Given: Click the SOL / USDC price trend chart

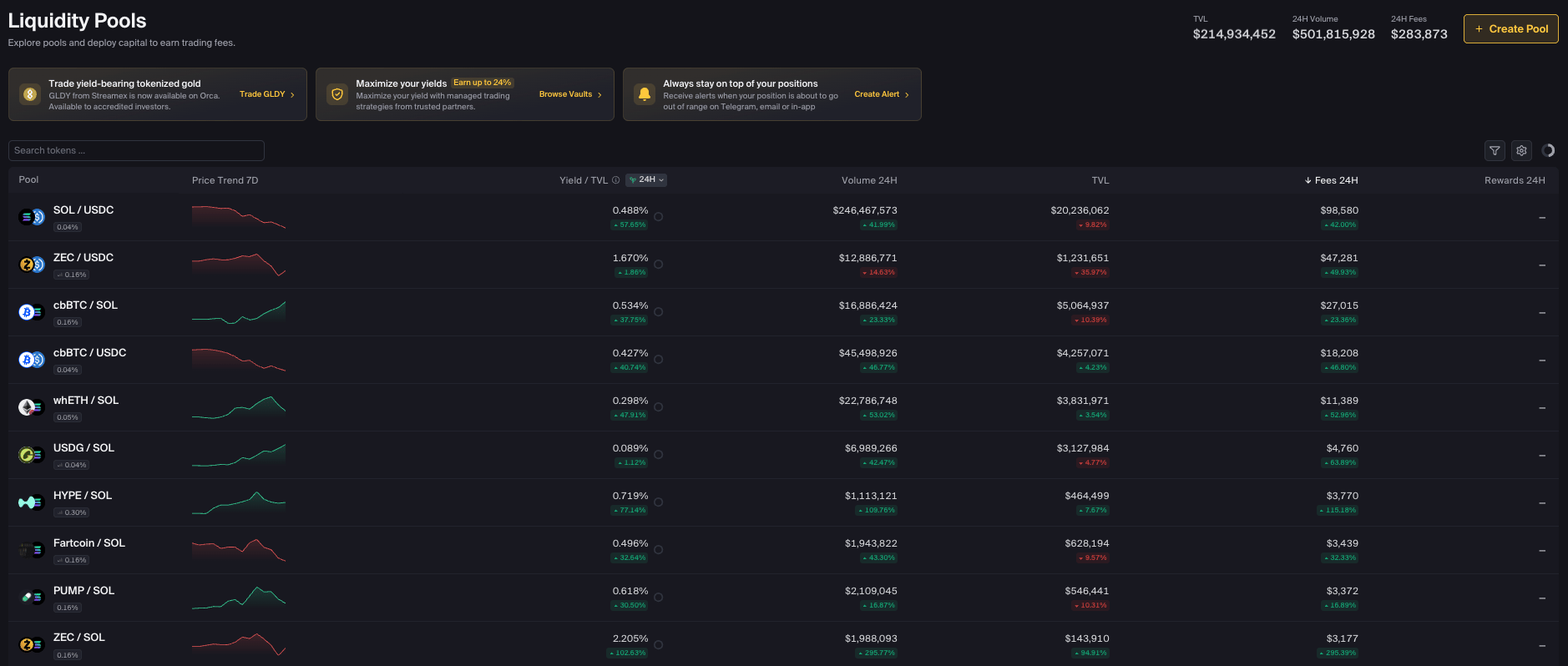Looking at the screenshot, I should pos(239,217).
